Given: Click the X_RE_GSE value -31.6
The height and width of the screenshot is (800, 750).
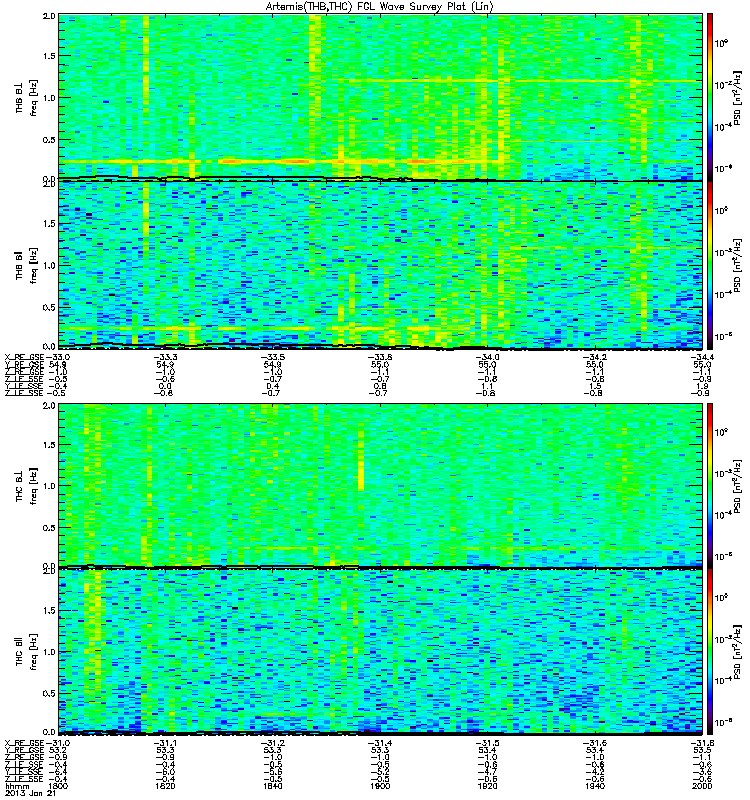Looking at the screenshot, I should [594, 743].
